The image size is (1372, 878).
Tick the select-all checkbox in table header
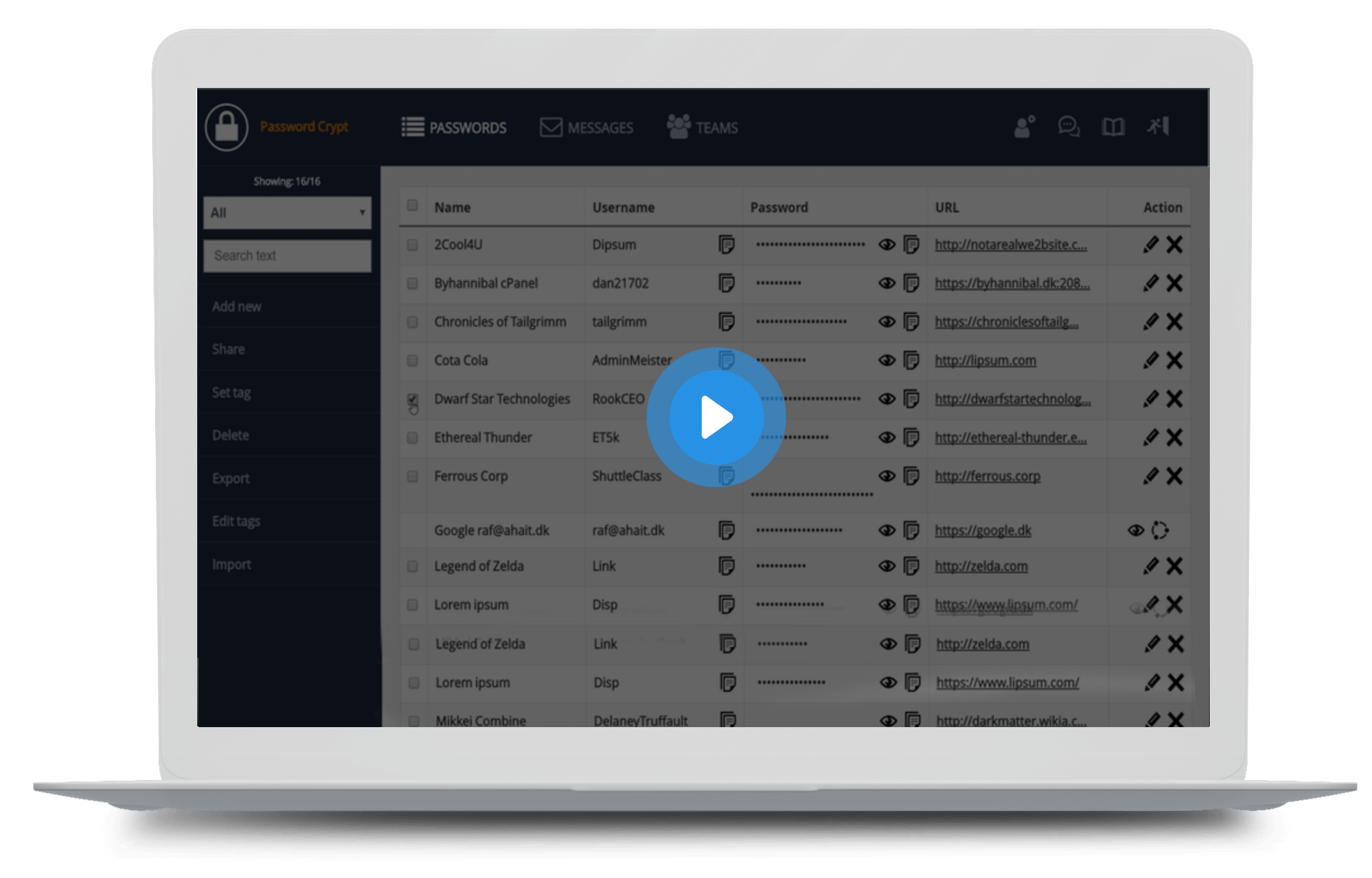(412, 206)
